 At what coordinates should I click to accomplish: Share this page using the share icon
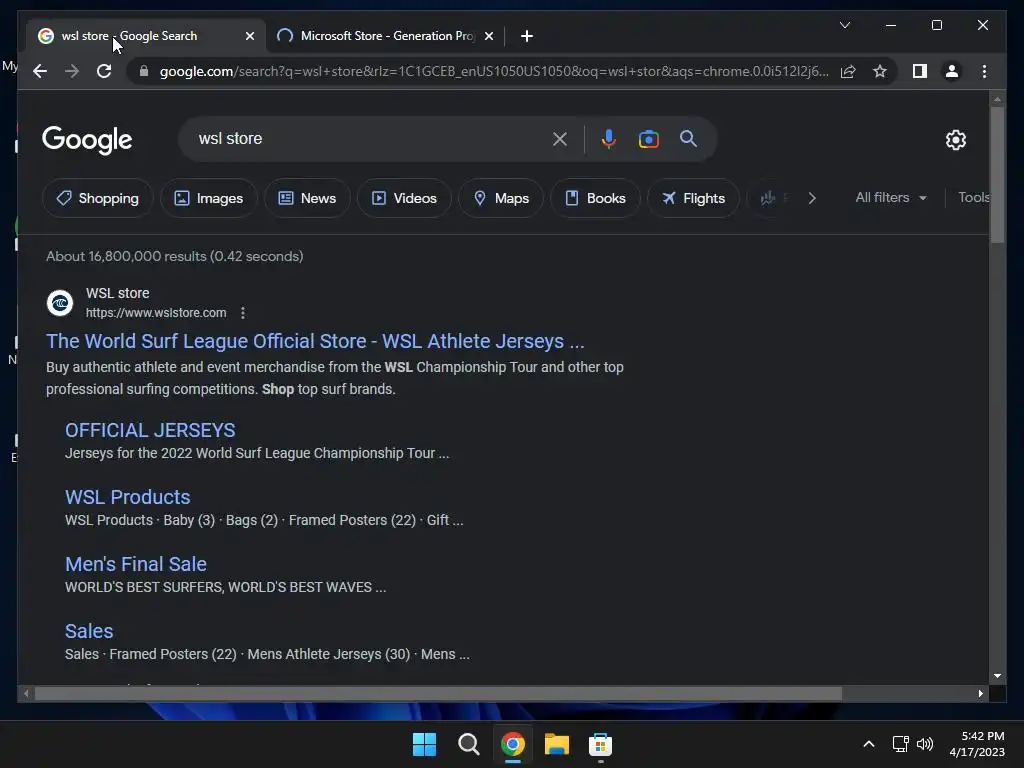pos(848,71)
